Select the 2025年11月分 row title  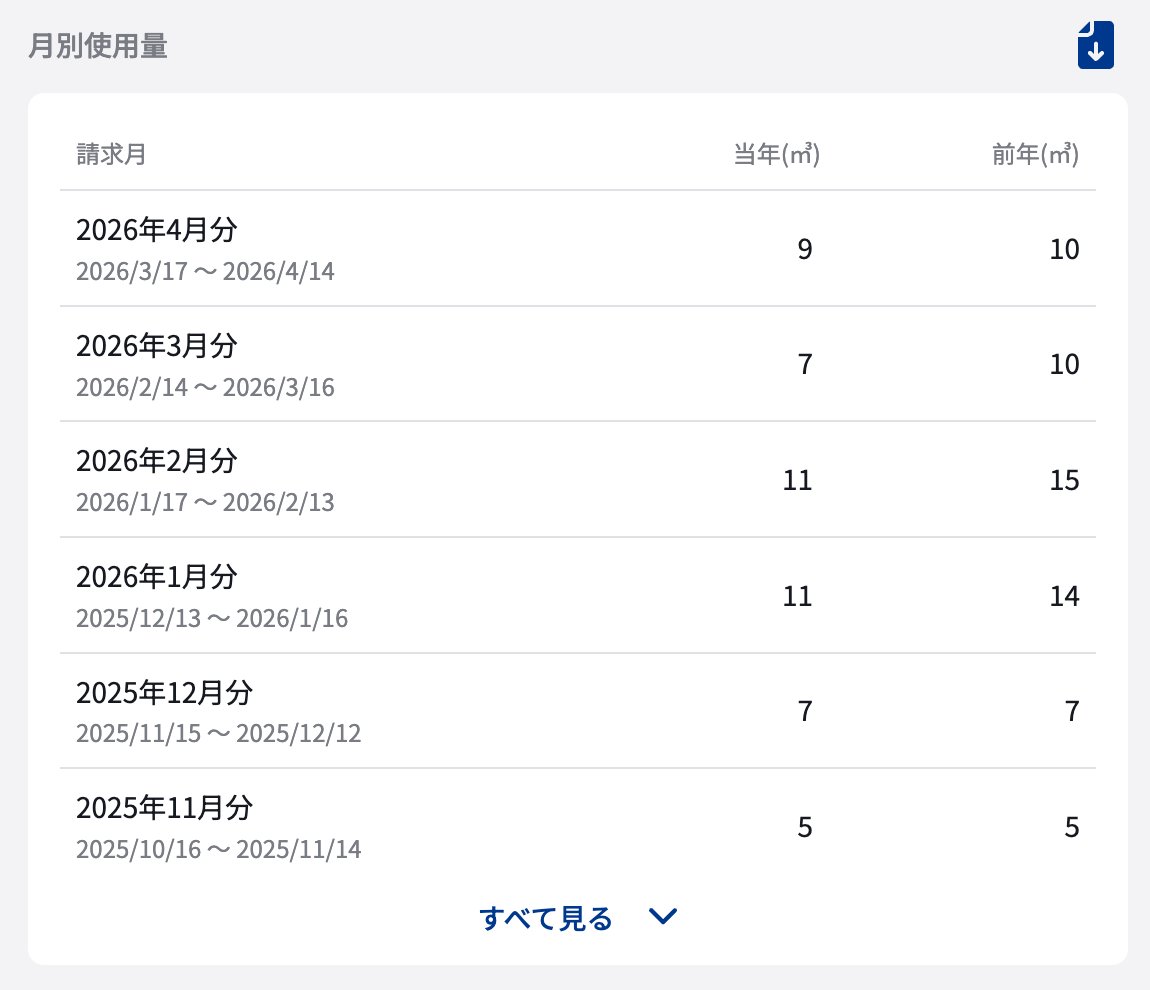coord(164,807)
